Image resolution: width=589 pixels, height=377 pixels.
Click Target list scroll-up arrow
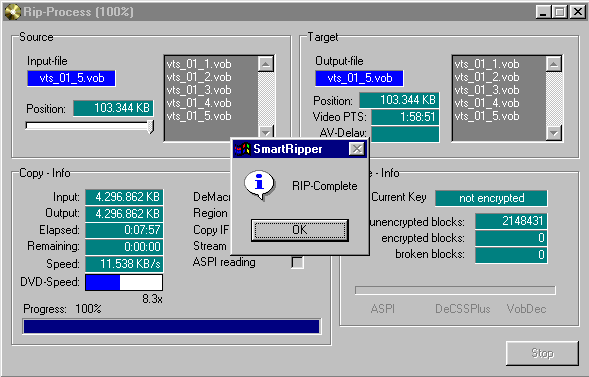554,64
